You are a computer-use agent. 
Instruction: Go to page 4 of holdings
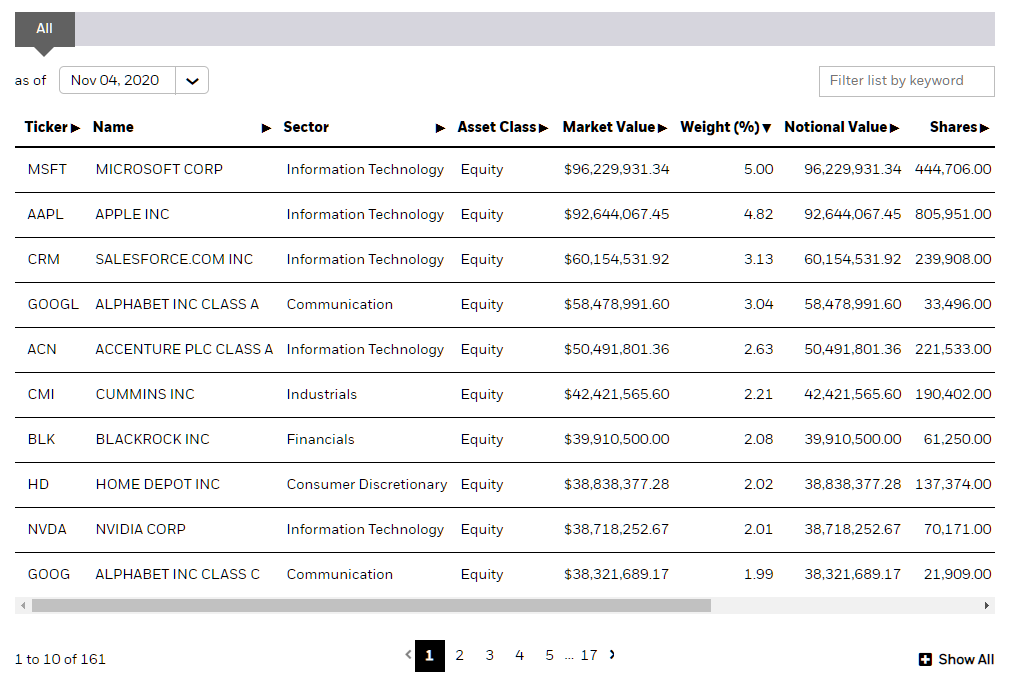pos(519,655)
